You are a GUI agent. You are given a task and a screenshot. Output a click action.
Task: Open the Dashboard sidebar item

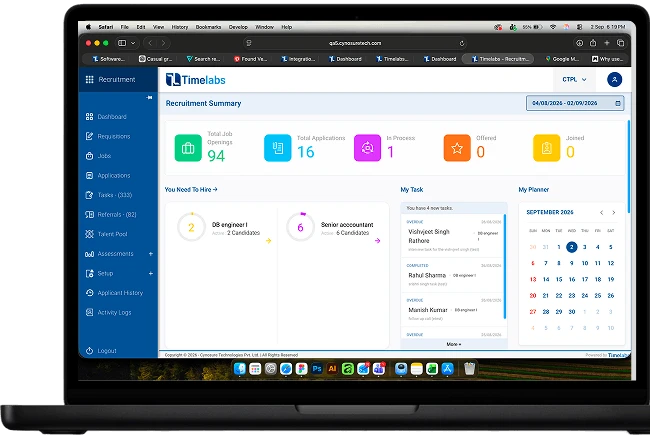[x=106, y=117]
